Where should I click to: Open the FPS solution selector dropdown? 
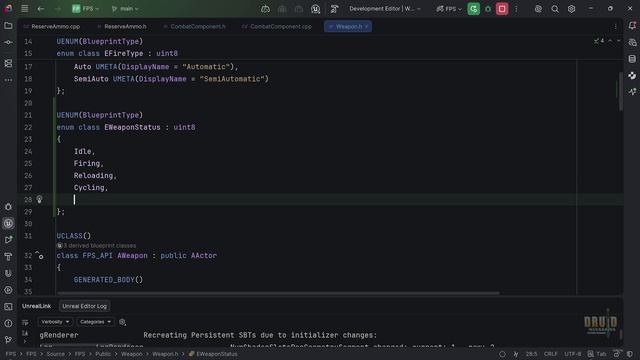85,9
